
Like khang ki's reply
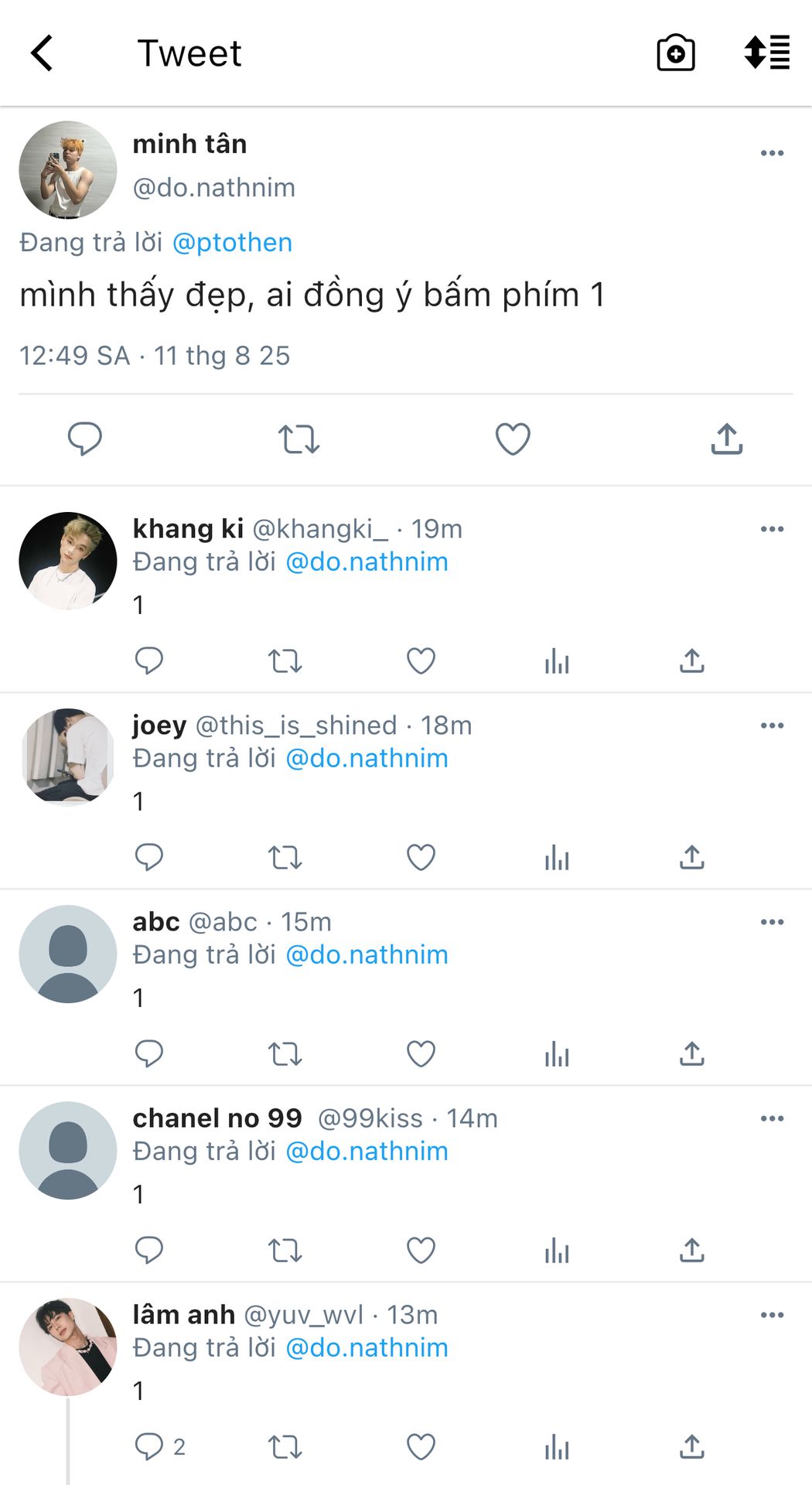(421, 661)
